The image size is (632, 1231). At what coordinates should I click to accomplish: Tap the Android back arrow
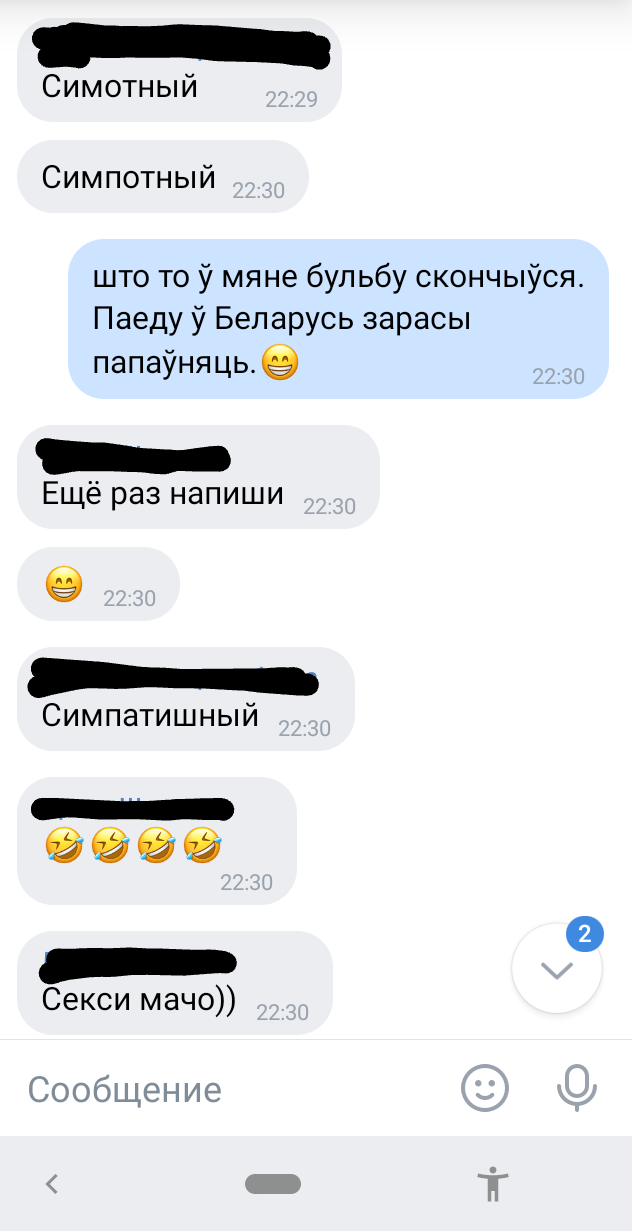point(53,1184)
